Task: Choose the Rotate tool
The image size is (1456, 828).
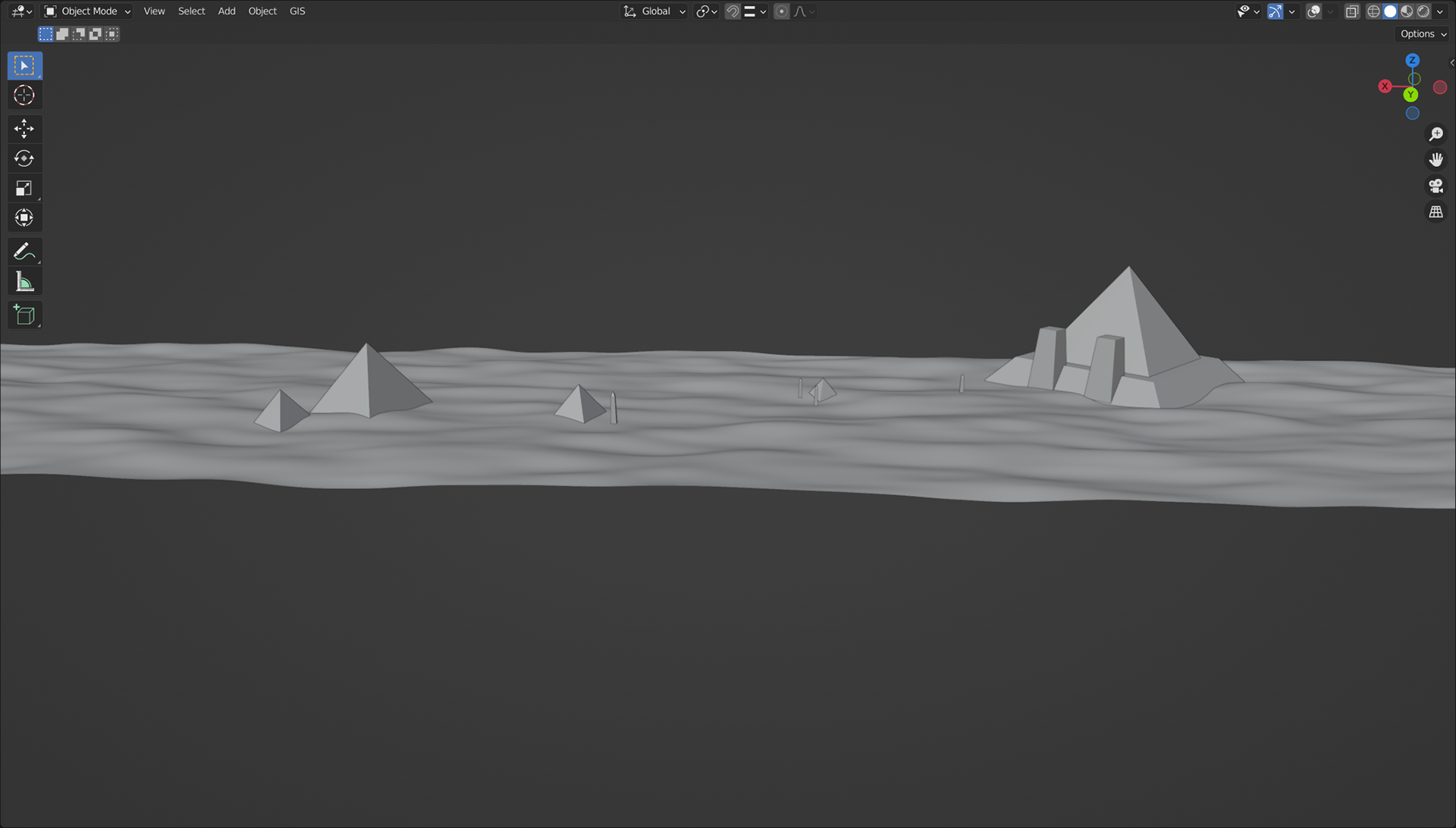Action: click(x=24, y=158)
